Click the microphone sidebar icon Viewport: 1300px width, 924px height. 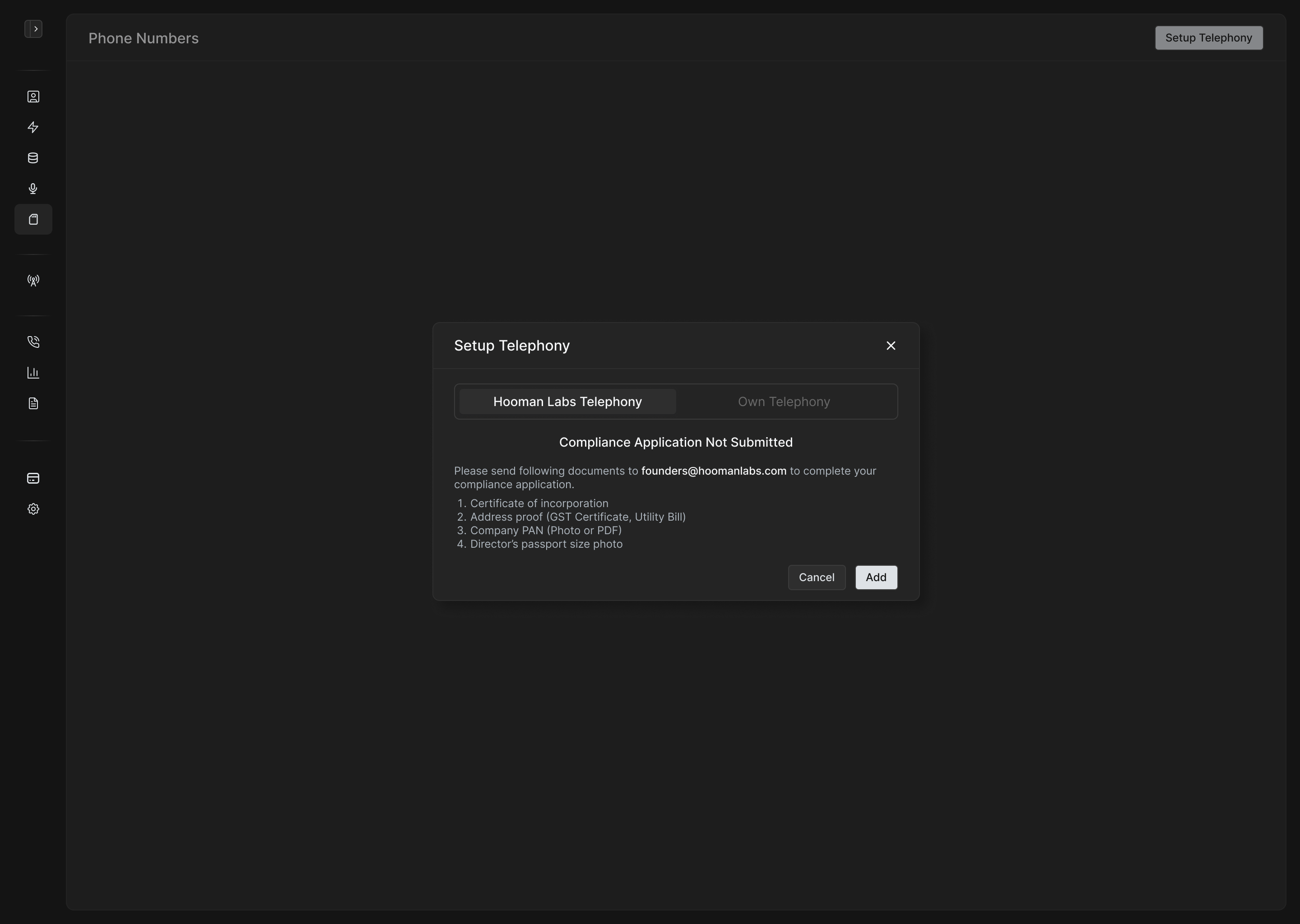click(x=33, y=189)
